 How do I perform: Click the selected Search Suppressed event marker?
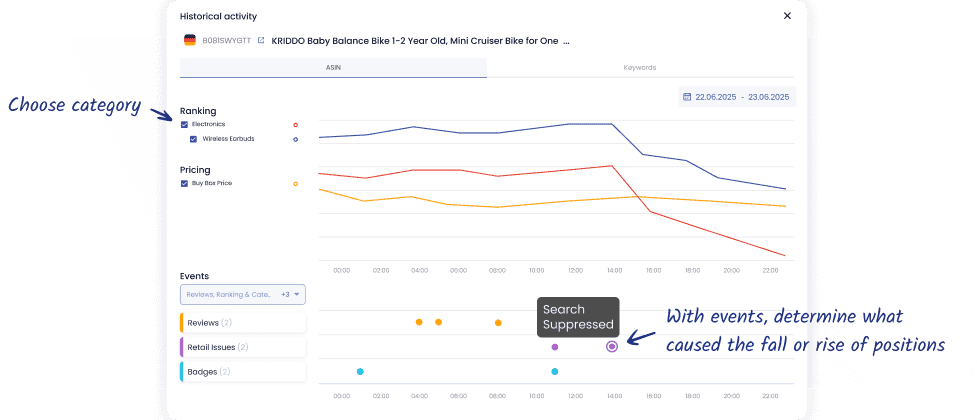612,346
